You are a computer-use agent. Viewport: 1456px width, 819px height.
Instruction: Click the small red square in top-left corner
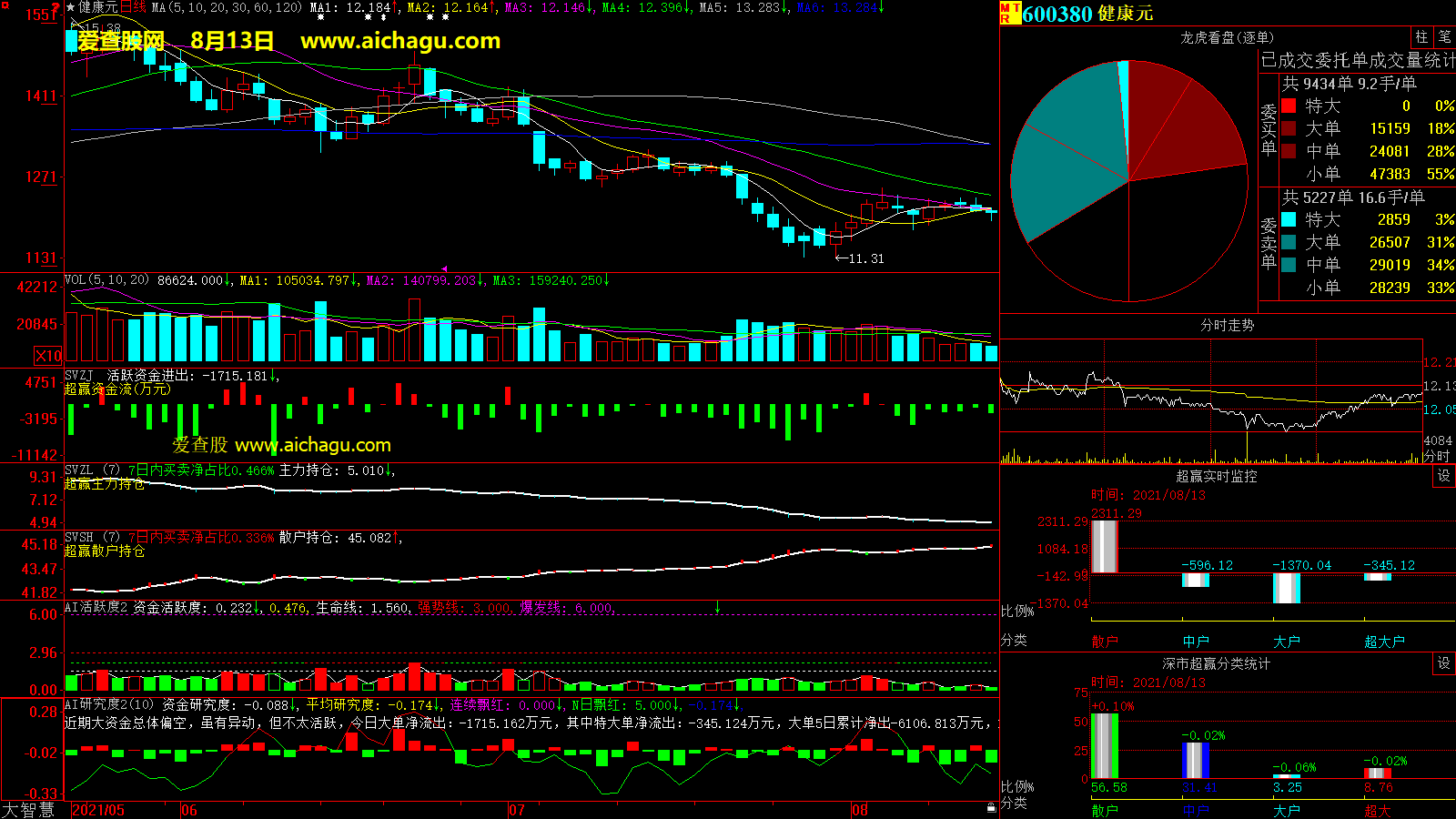coord(5,5)
